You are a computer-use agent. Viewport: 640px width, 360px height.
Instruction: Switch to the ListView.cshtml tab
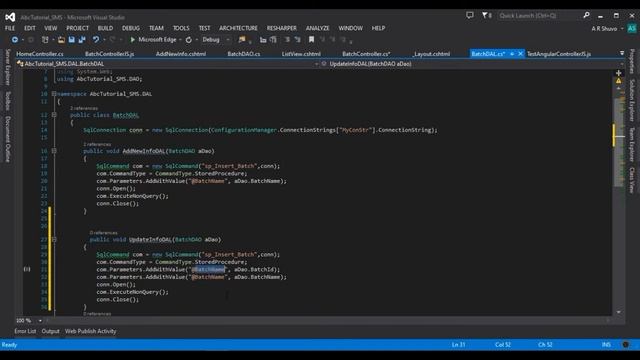point(301,54)
